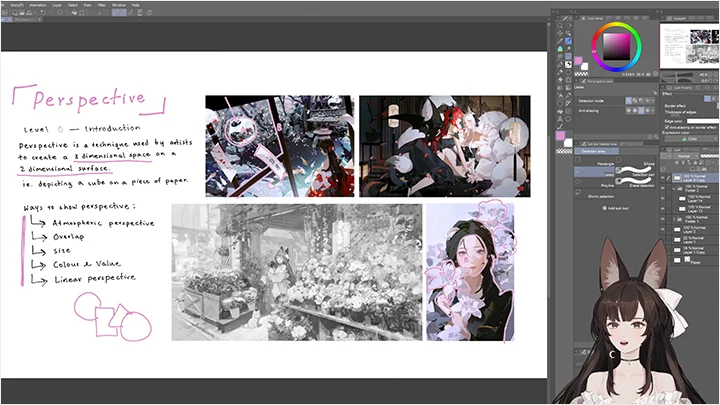
Task: Toggle visibility of Layer 2
Action: click(x=663, y=229)
